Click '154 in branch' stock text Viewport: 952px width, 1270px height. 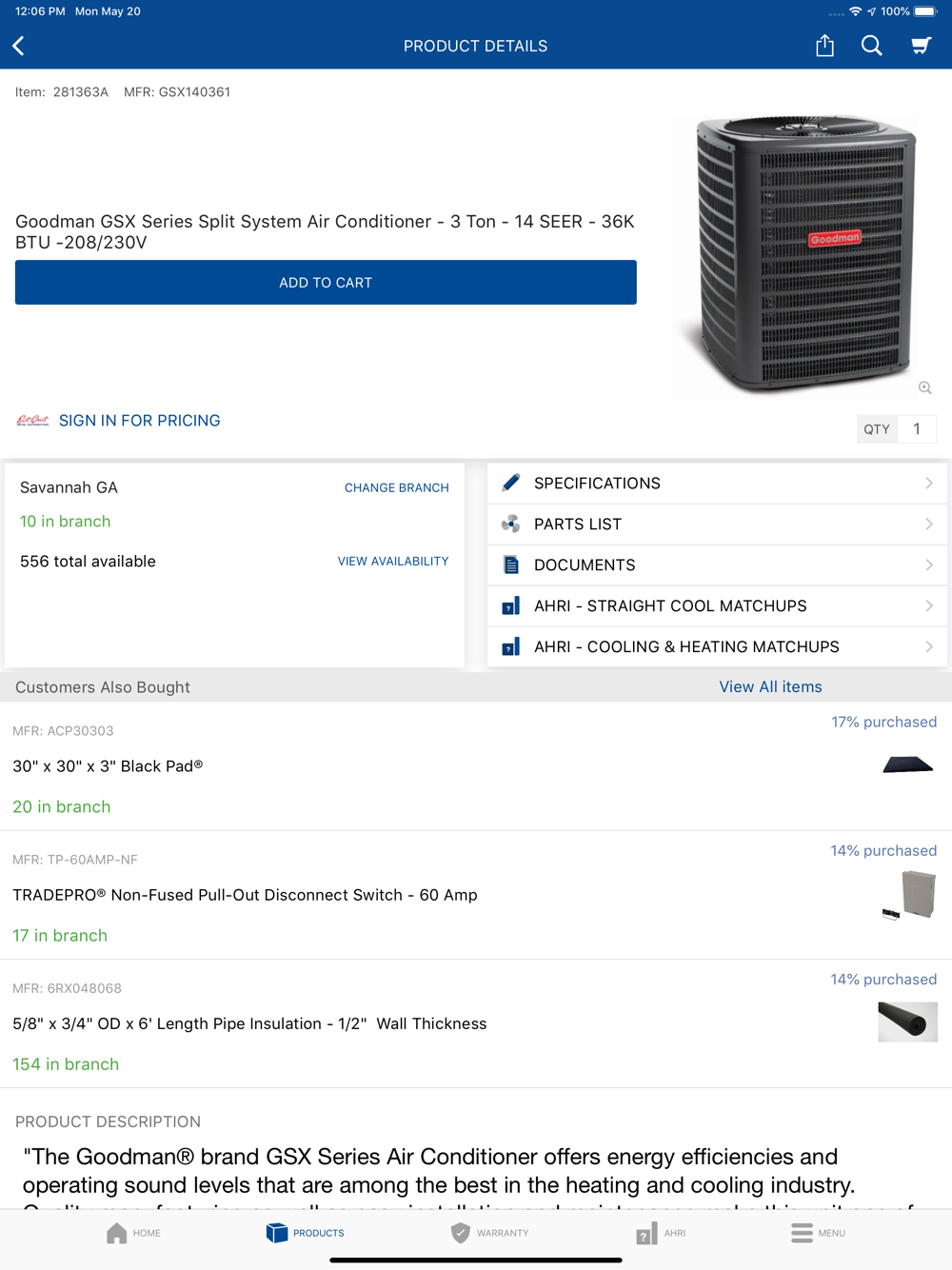coord(66,1063)
